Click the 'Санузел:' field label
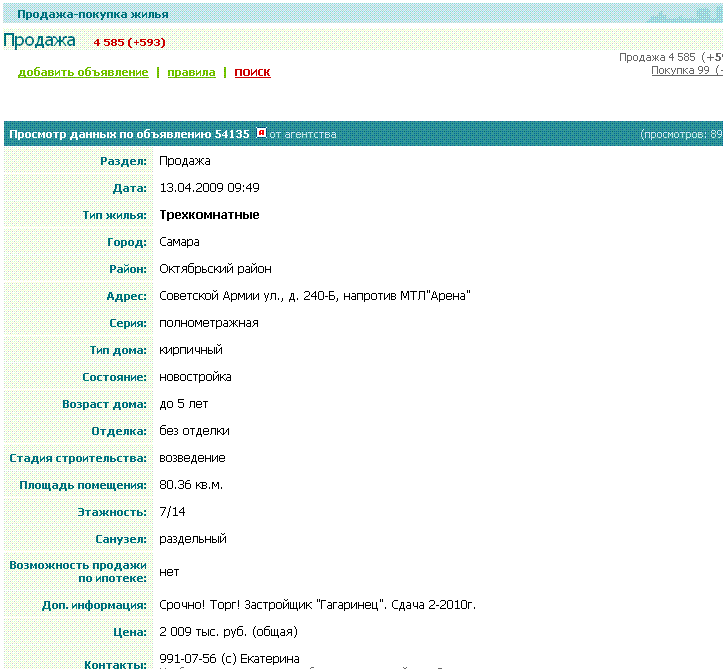The image size is (723, 669). tap(121, 539)
